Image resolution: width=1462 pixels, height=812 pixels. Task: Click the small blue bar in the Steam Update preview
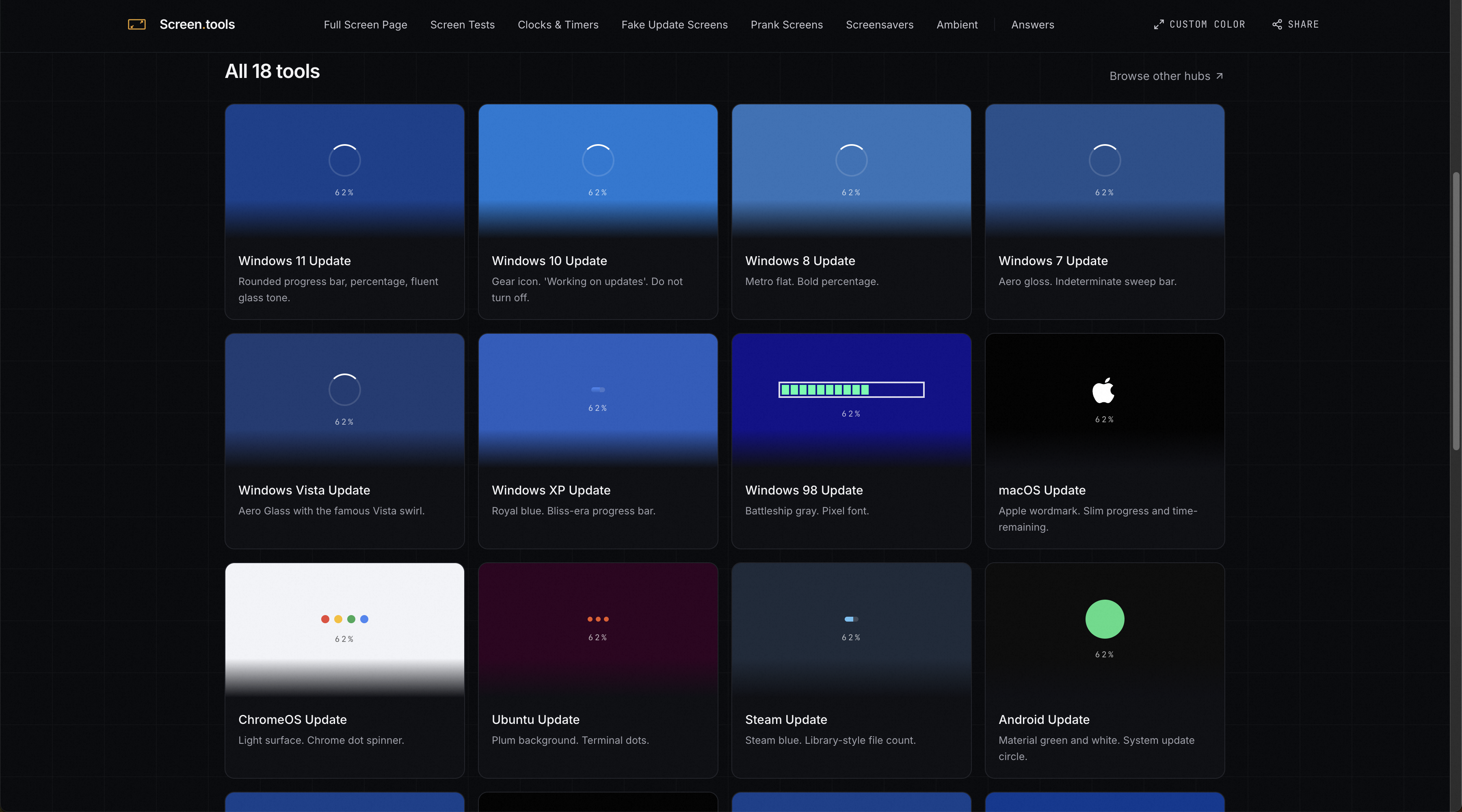click(x=851, y=619)
